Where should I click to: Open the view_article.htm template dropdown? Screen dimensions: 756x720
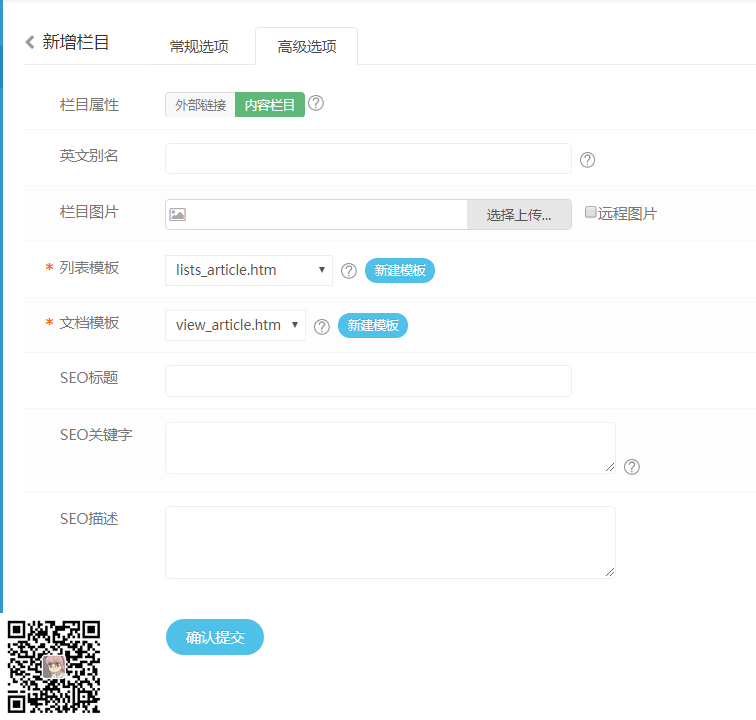(235, 325)
